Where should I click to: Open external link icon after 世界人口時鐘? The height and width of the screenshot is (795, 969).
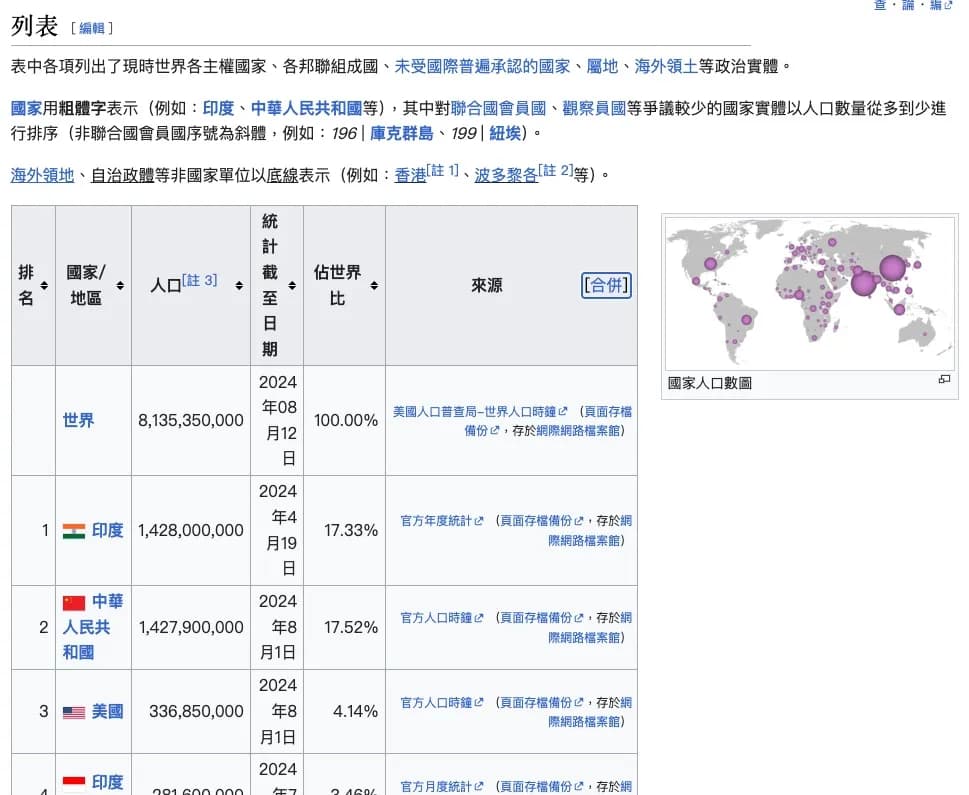(x=562, y=411)
